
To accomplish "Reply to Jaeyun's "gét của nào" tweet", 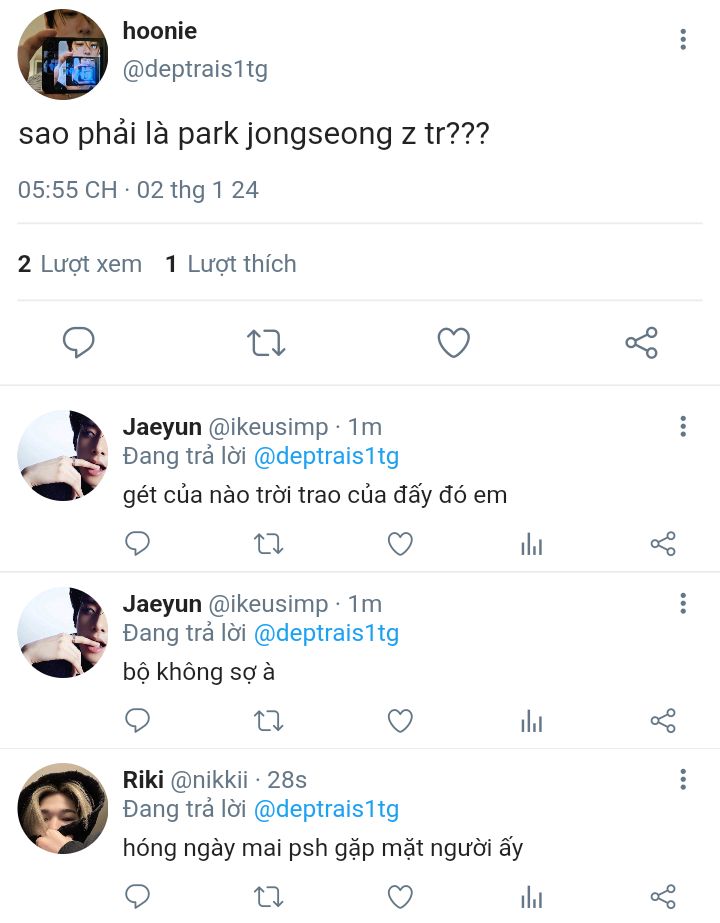I will point(137,544).
